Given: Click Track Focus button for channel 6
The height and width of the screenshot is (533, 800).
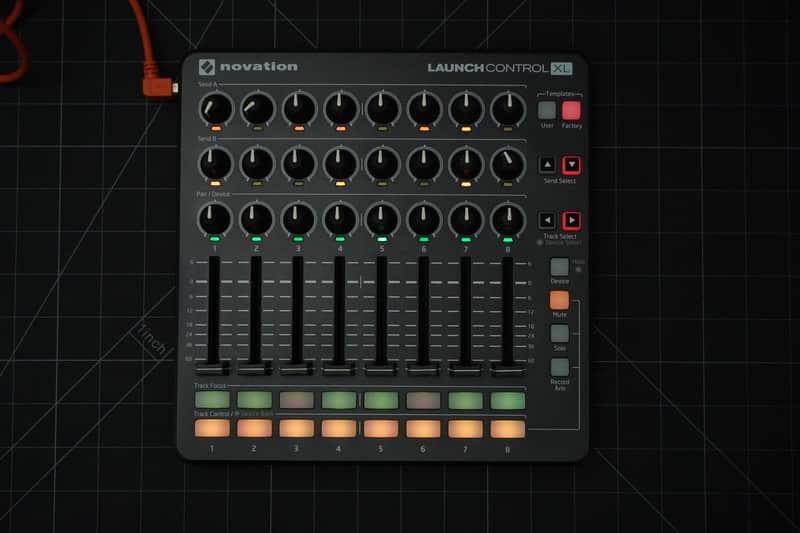Looking at the screenshot, I should (x=423, y=400).
